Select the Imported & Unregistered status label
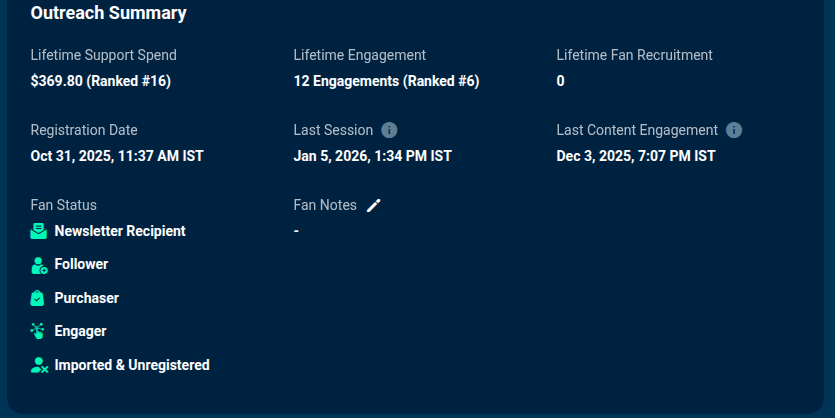 pos(132,365)
